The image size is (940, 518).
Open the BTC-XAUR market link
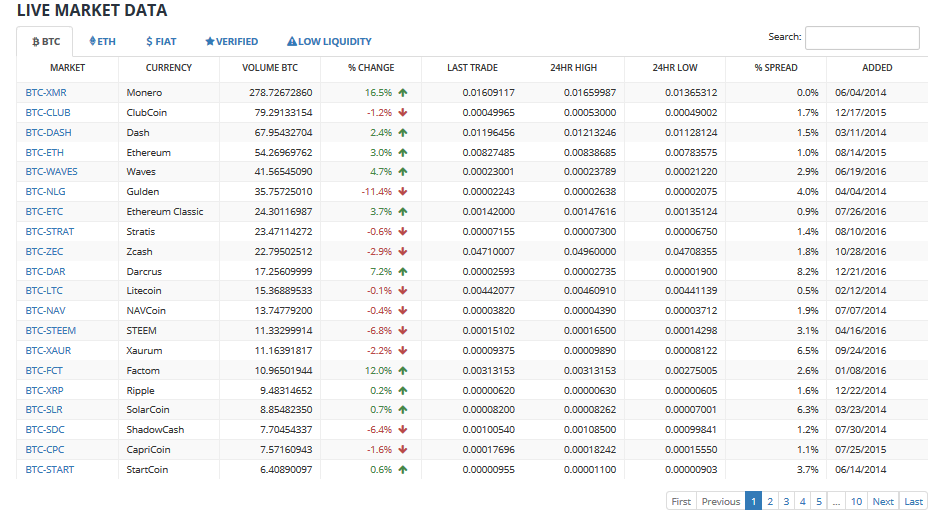click(48, 350)
